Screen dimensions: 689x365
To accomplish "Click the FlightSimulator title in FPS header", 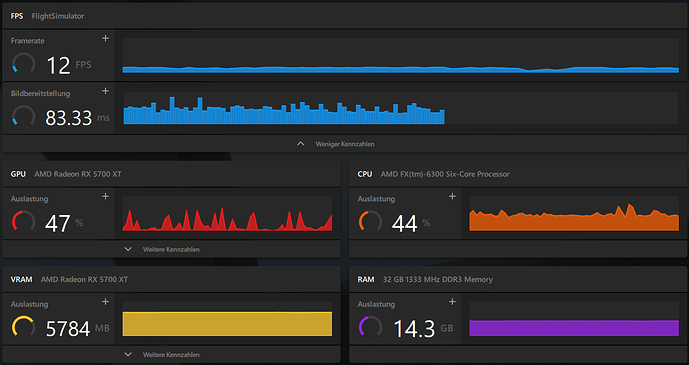I will click(58, 16).
